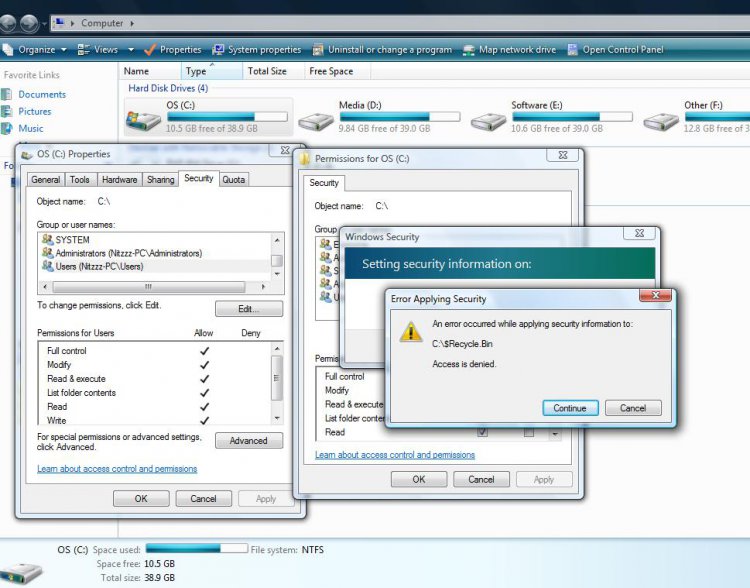The image size is (750, 588).
Task: Close the Error Applying Security dialog
Action: click(656, 295)
